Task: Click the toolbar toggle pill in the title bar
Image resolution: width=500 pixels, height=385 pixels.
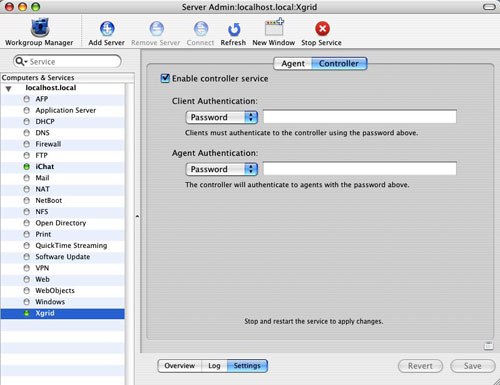Action: tap(489, 7)
